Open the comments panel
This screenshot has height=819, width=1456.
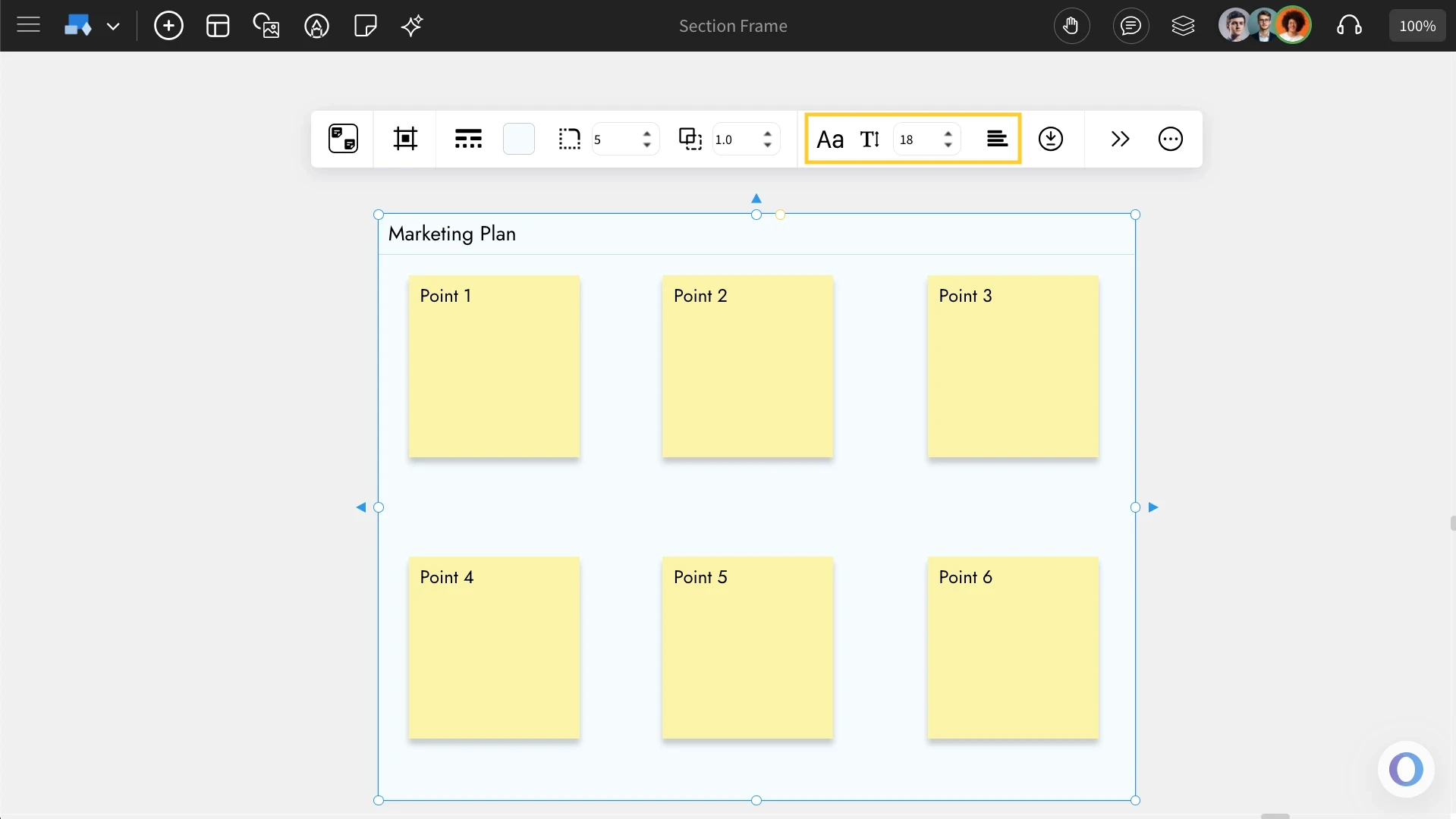tap(1131, 25)
